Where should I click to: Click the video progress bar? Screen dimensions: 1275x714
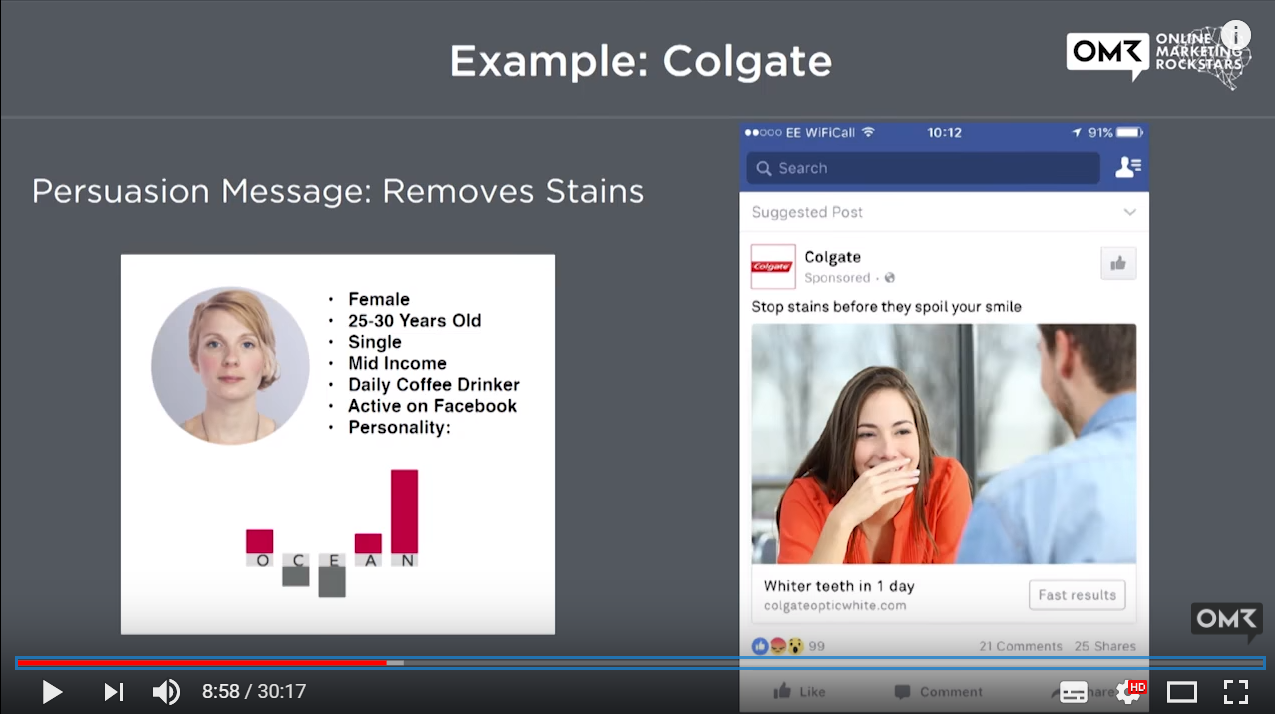[640, 663]
